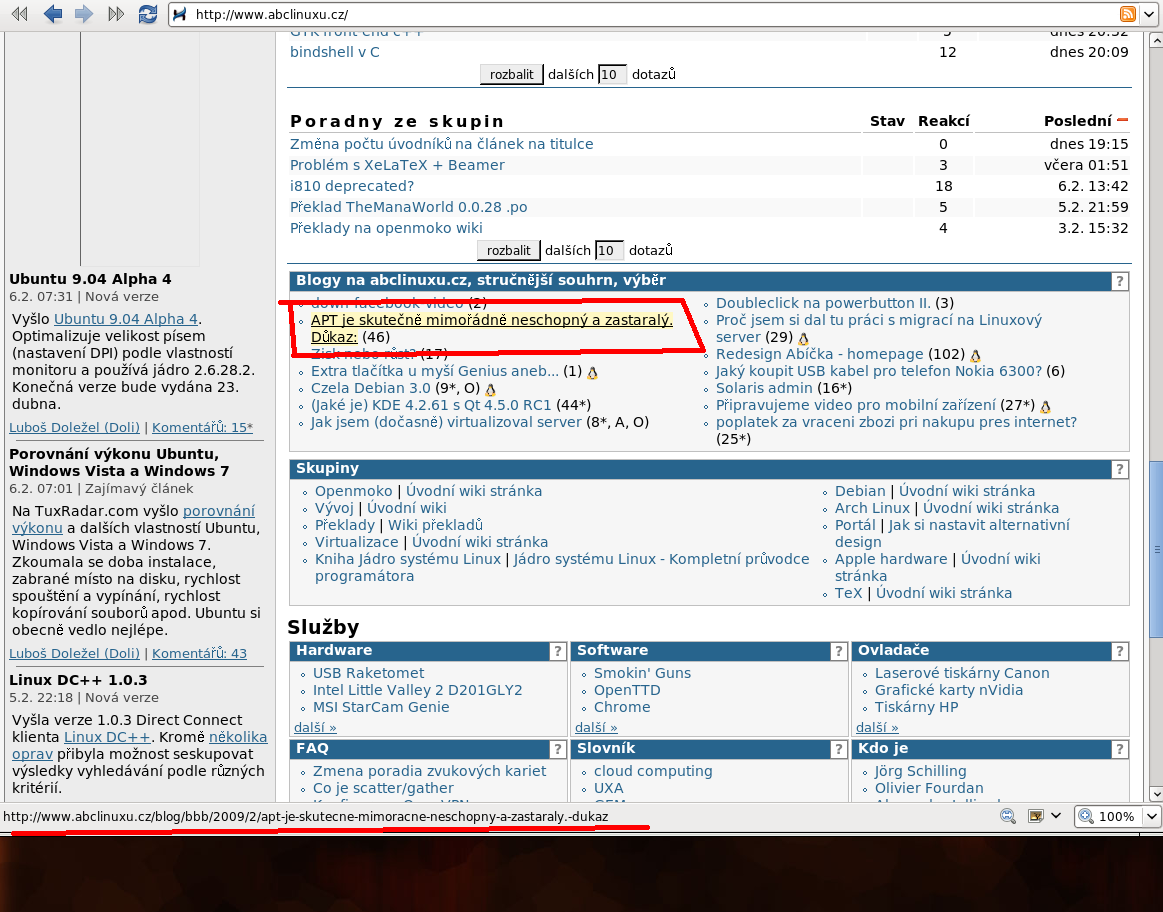This screenshot has width=1163, height=912.
Task: Click the show images icon in status bar
Action: 1036,816
